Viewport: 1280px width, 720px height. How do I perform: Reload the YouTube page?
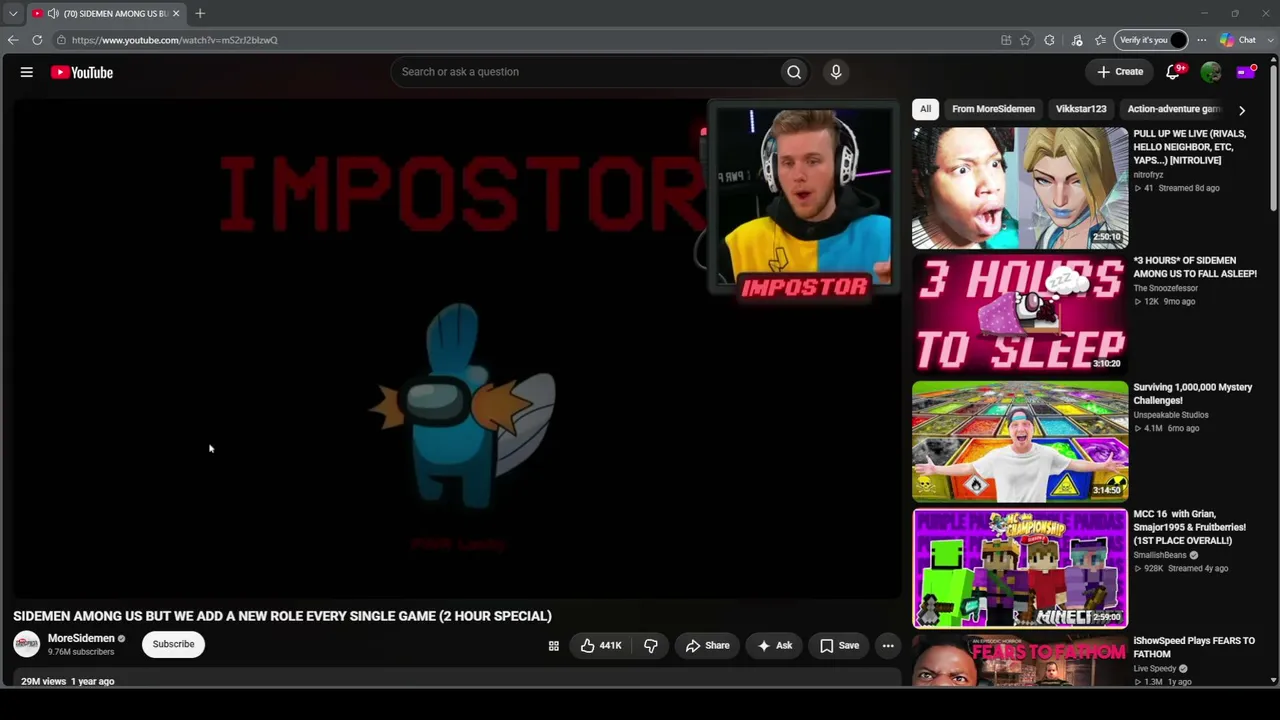[37, 40]
